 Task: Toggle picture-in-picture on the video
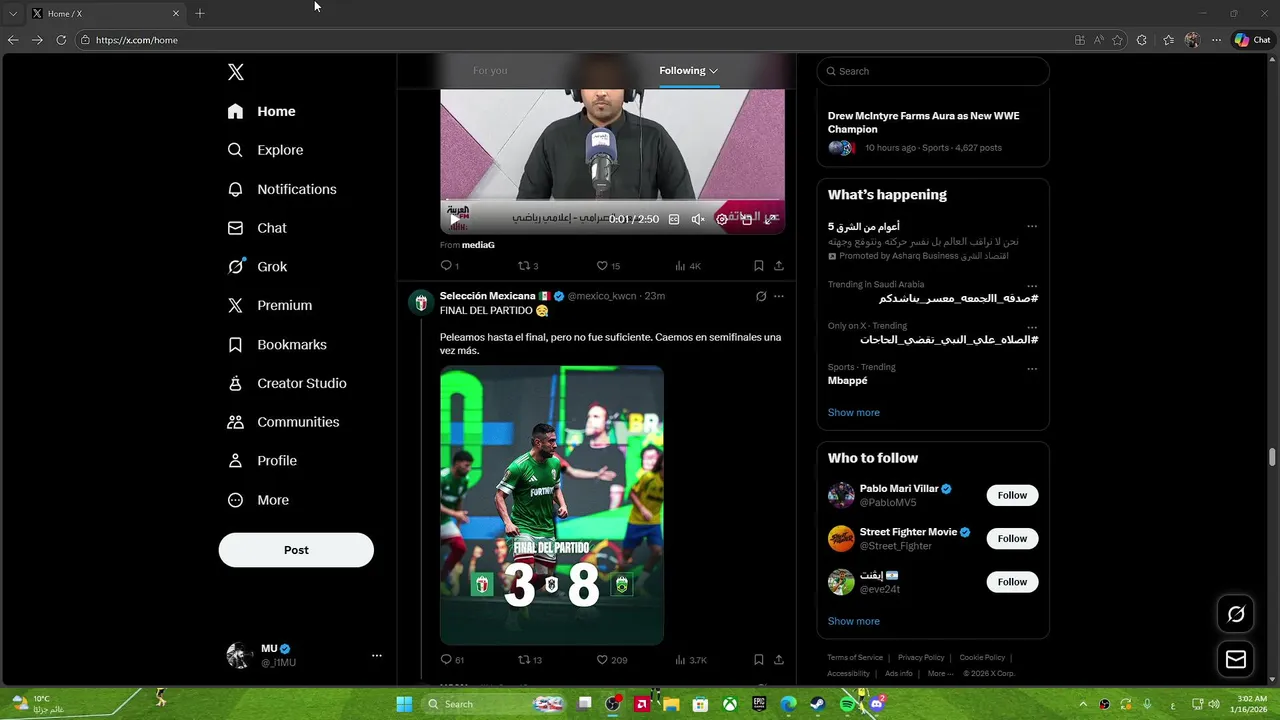pos(746,219)
